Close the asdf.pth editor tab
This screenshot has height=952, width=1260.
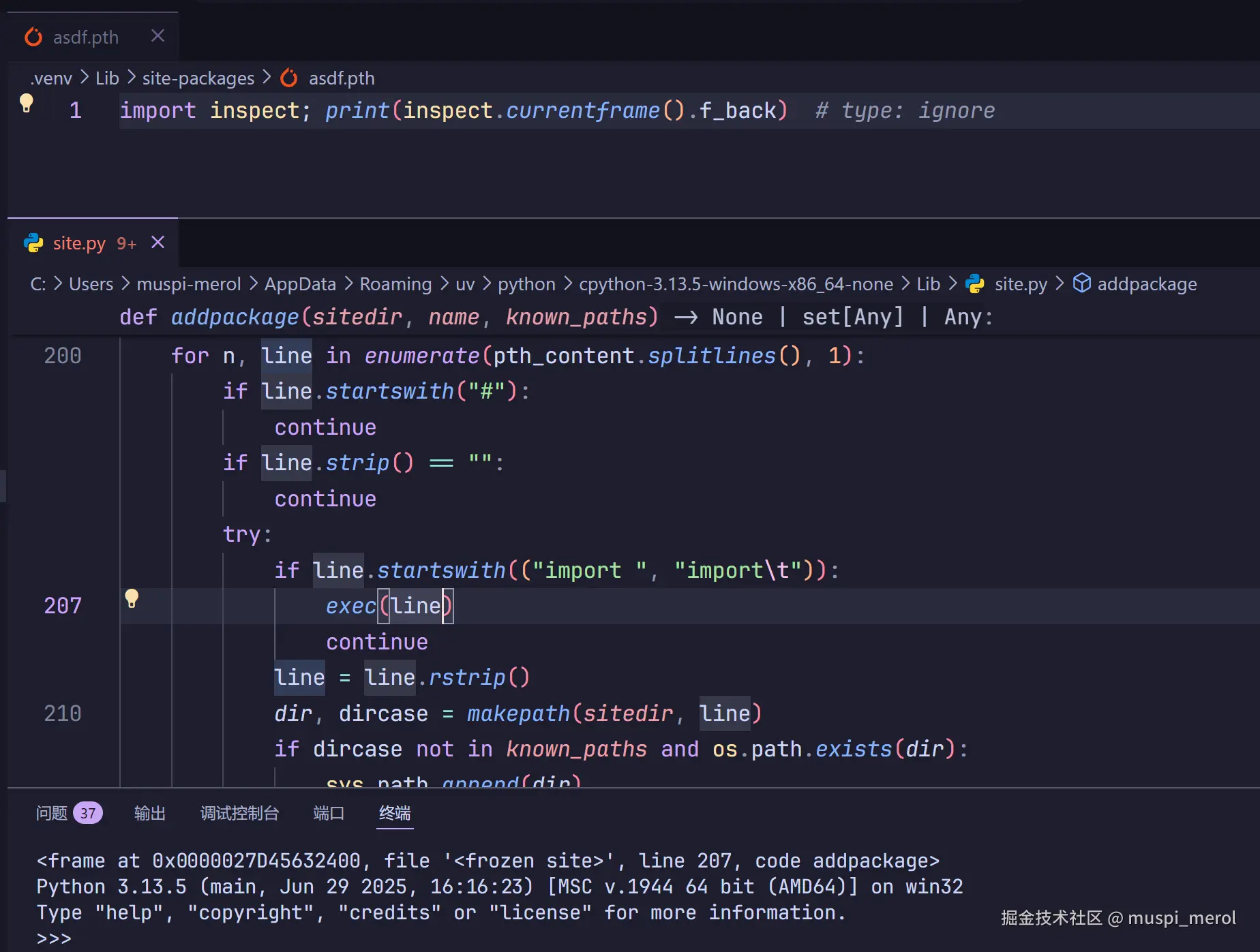[158, 36]
